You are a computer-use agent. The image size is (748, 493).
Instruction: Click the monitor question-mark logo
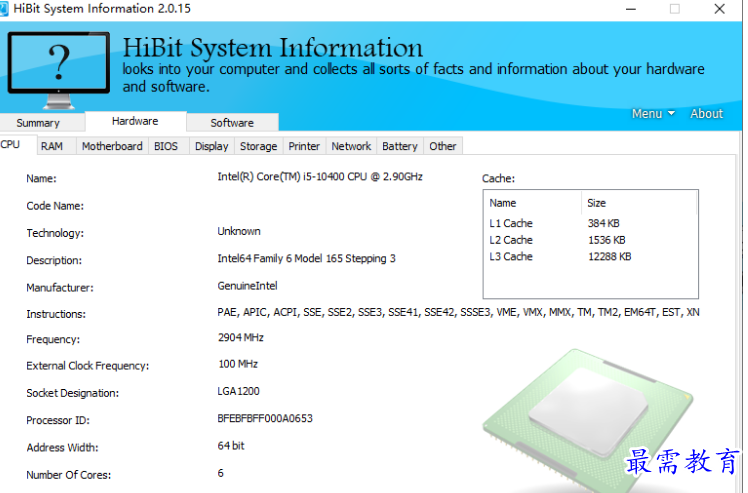coord(59,69)
